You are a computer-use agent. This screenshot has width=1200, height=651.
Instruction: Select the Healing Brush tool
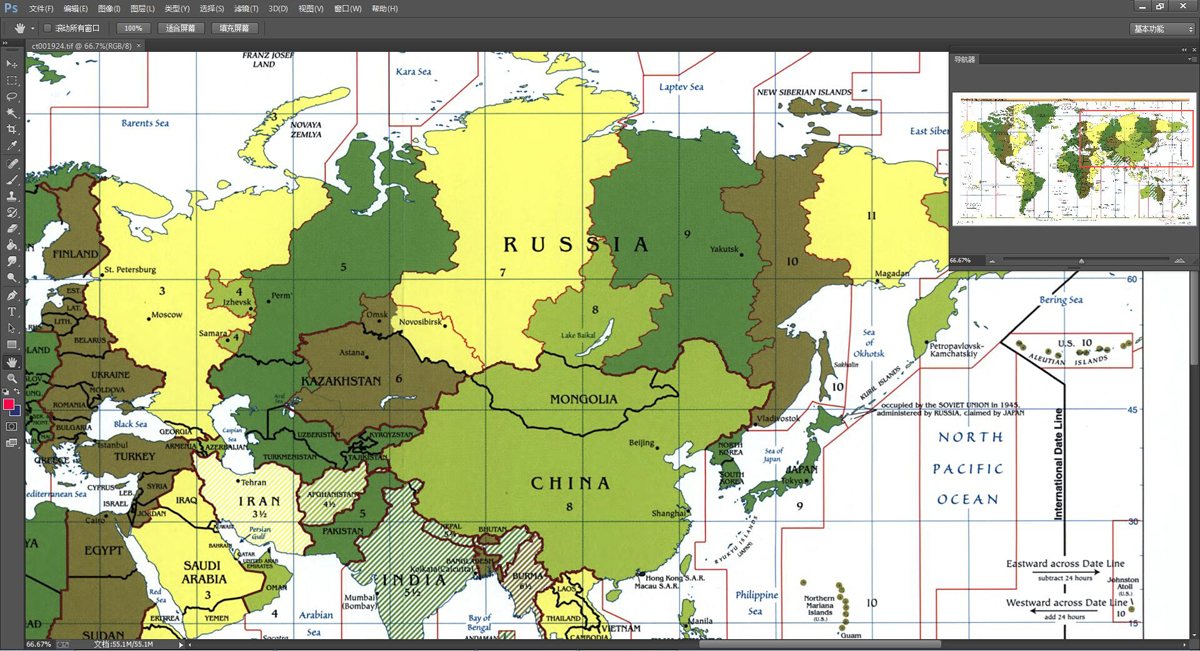click(12, 163)
